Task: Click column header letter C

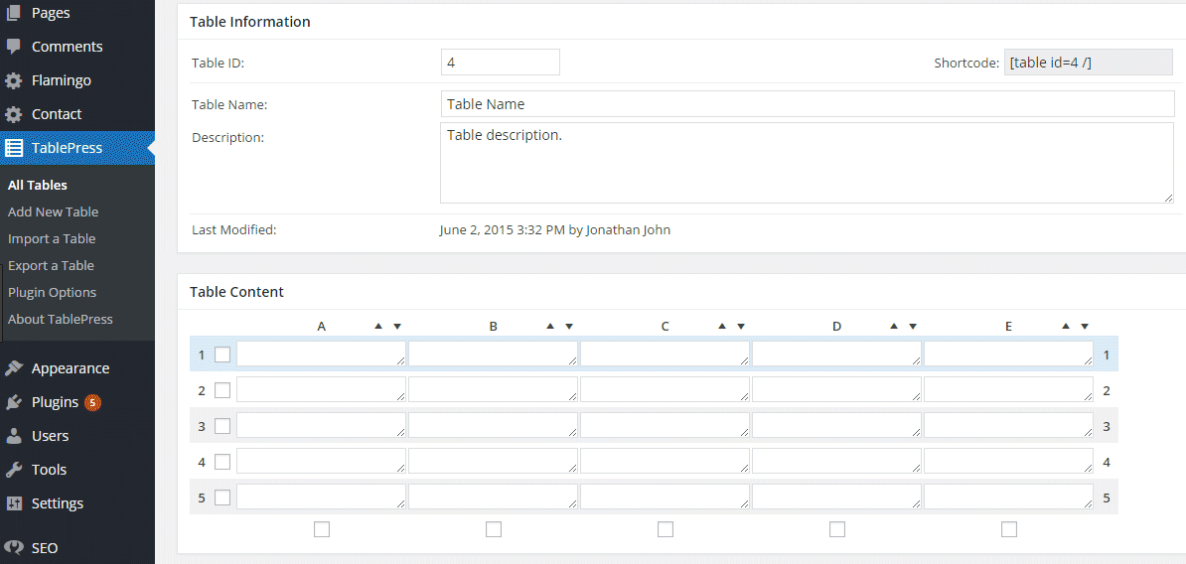Action: (x=665, y=327)
